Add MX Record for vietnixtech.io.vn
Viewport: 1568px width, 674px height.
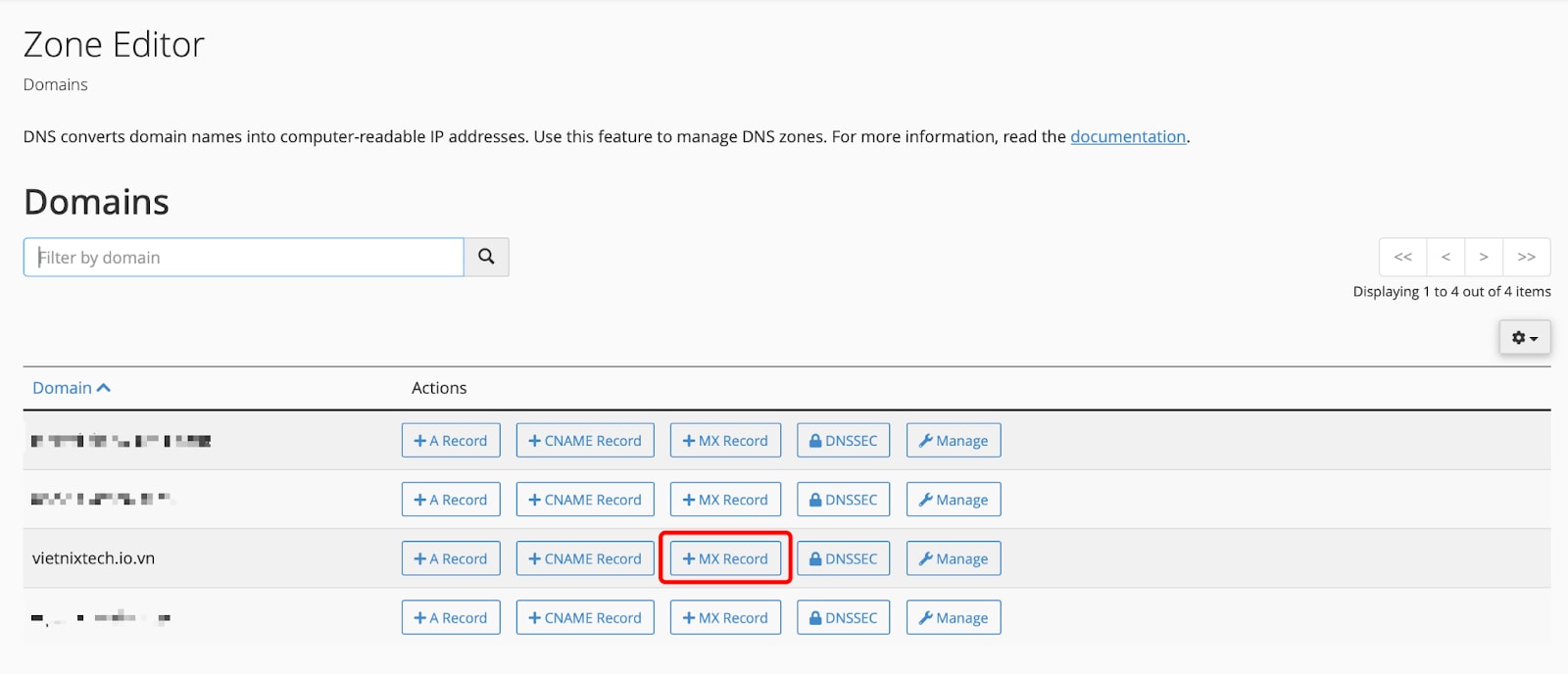(x=725, y=558)
